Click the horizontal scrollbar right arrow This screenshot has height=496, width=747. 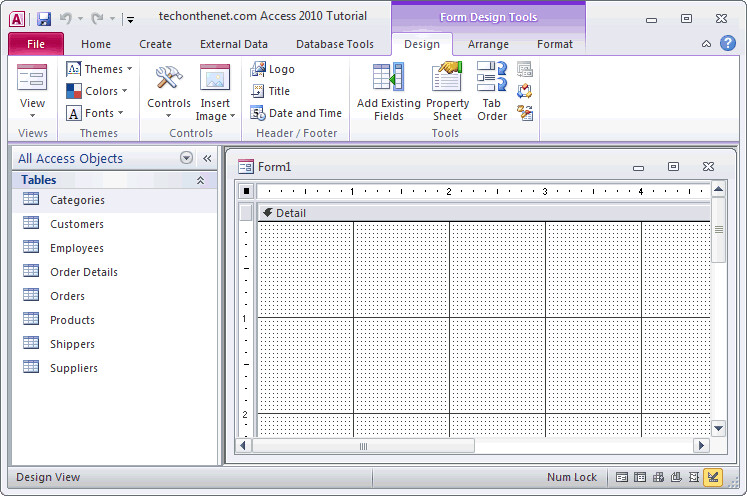[701, 446]
